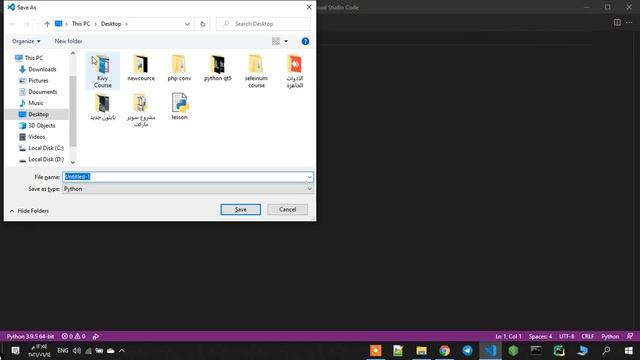Open the Kivy Course folder
This screenshot has width=640, height=360.
102,71
